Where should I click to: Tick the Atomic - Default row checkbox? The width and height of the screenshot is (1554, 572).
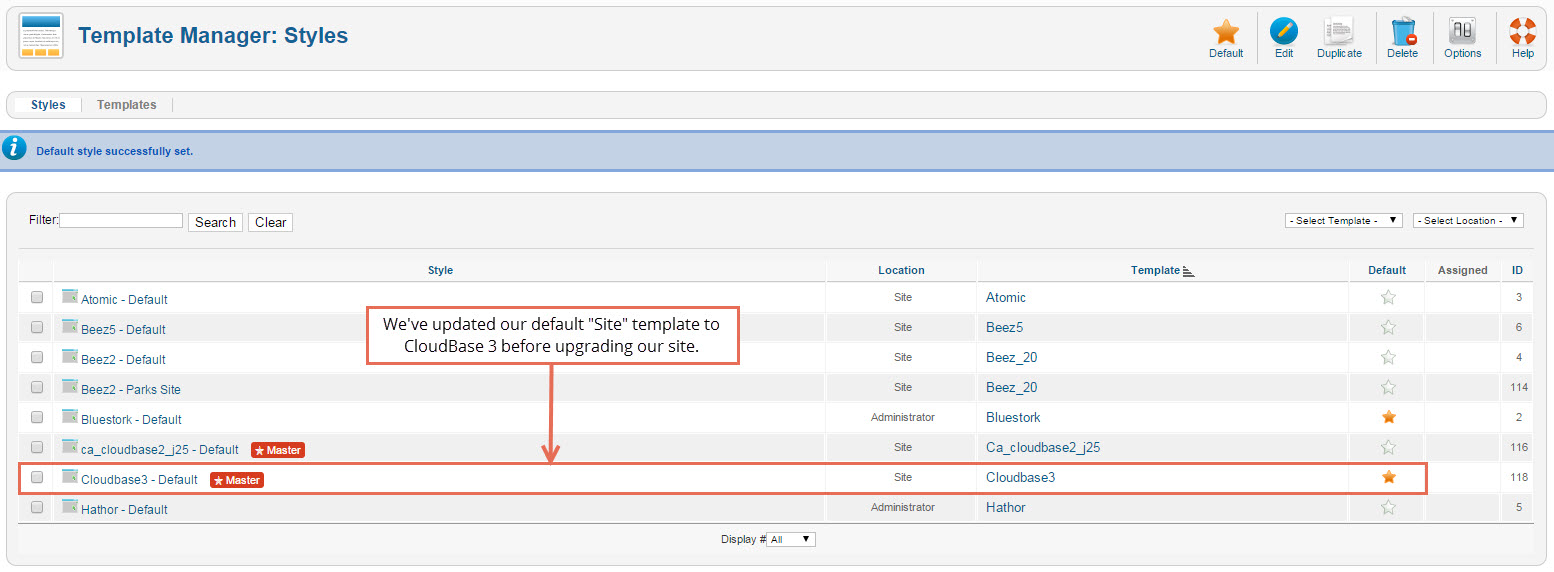37,297
